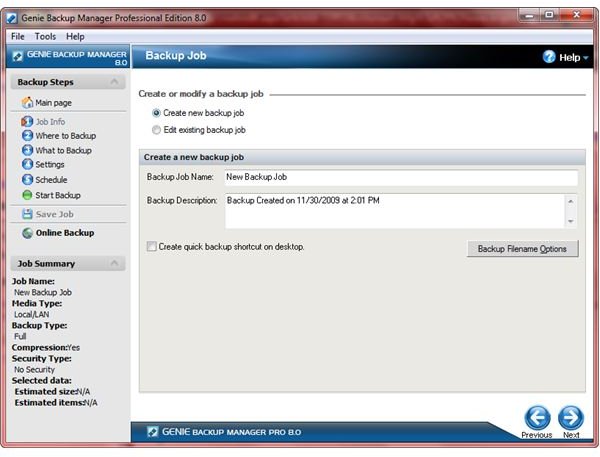Click the Next arrow icon

click(571, 418)
